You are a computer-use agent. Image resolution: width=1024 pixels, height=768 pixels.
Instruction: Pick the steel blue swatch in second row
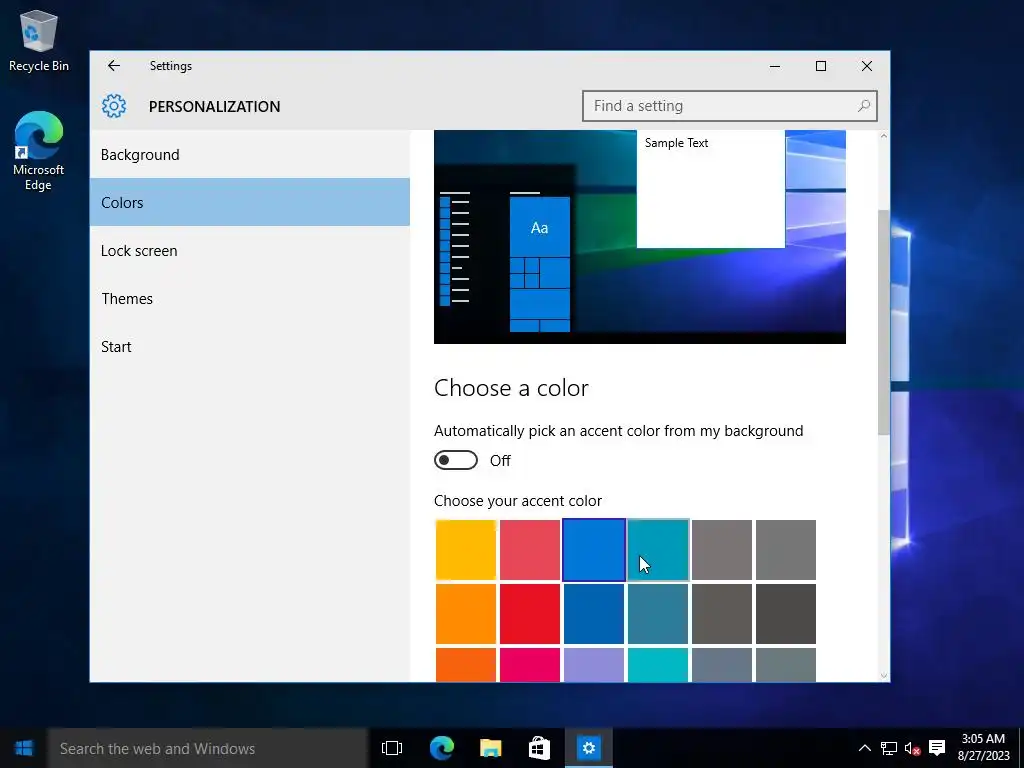click(658, 614)
